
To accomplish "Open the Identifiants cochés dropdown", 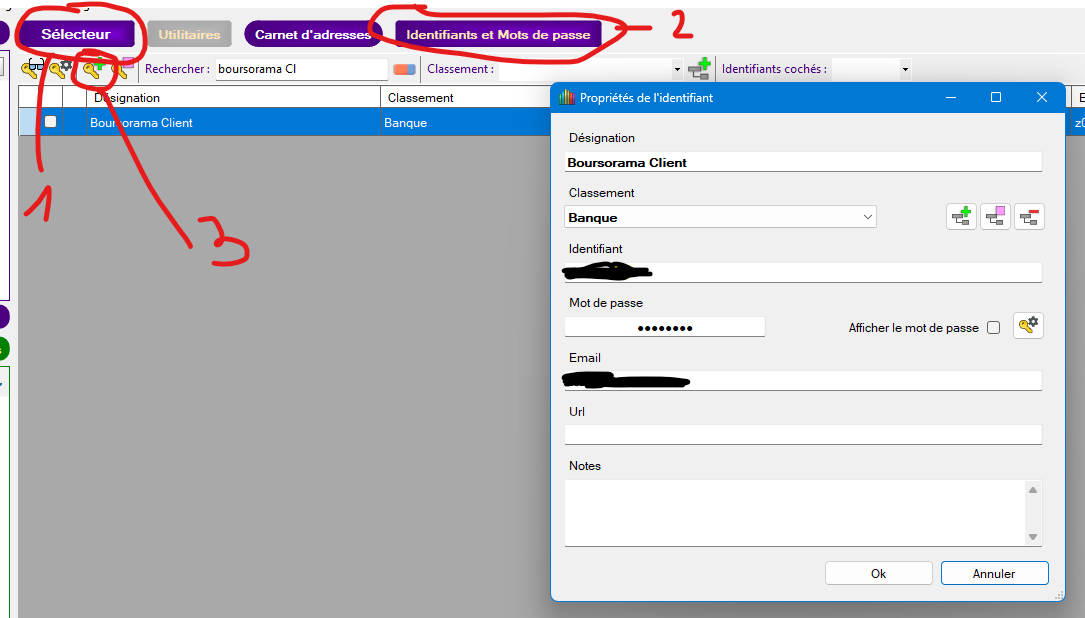I will coord(905,69).
